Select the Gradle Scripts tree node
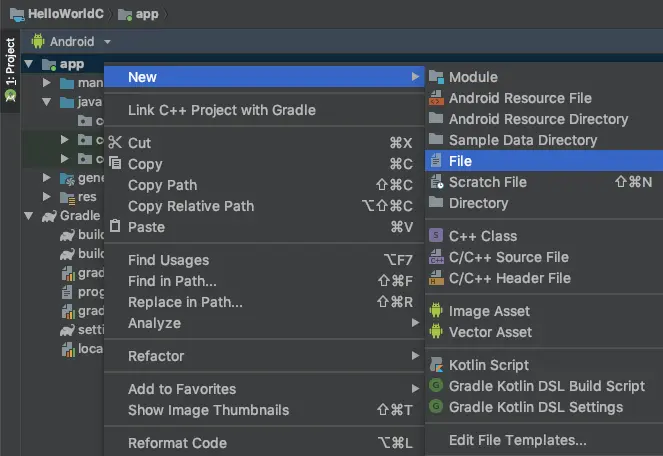This screenshot has height=456, width=663. pyautogui.click(x=78, y=216)
